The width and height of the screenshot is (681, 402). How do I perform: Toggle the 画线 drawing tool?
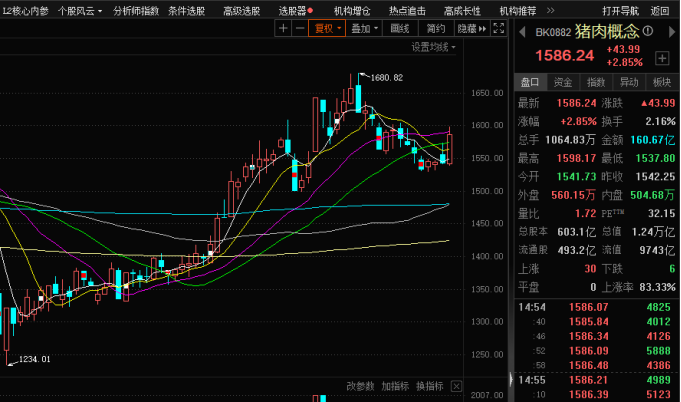(x=400, y=29)
